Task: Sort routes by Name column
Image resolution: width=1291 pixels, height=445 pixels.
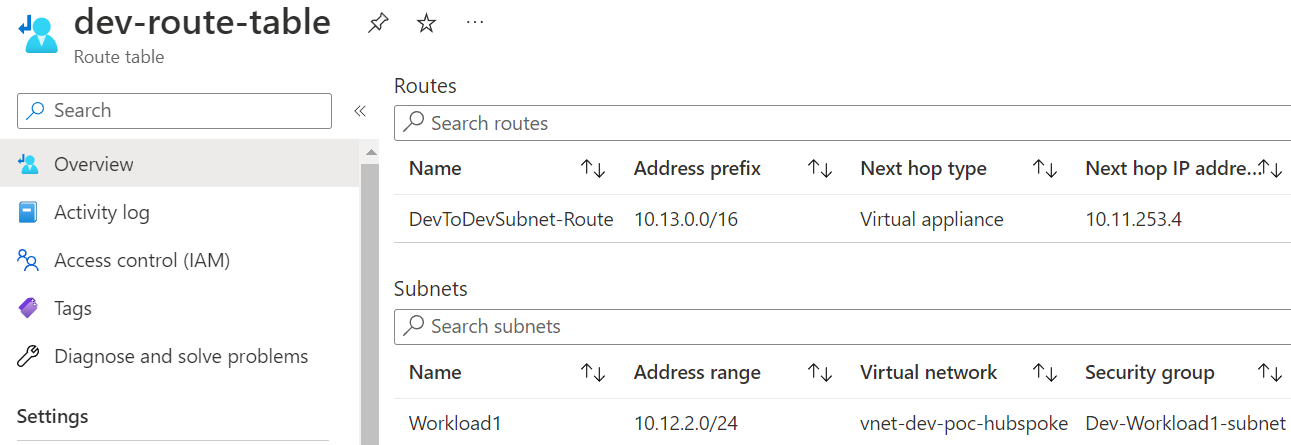Action: click(x=593, y=170)
